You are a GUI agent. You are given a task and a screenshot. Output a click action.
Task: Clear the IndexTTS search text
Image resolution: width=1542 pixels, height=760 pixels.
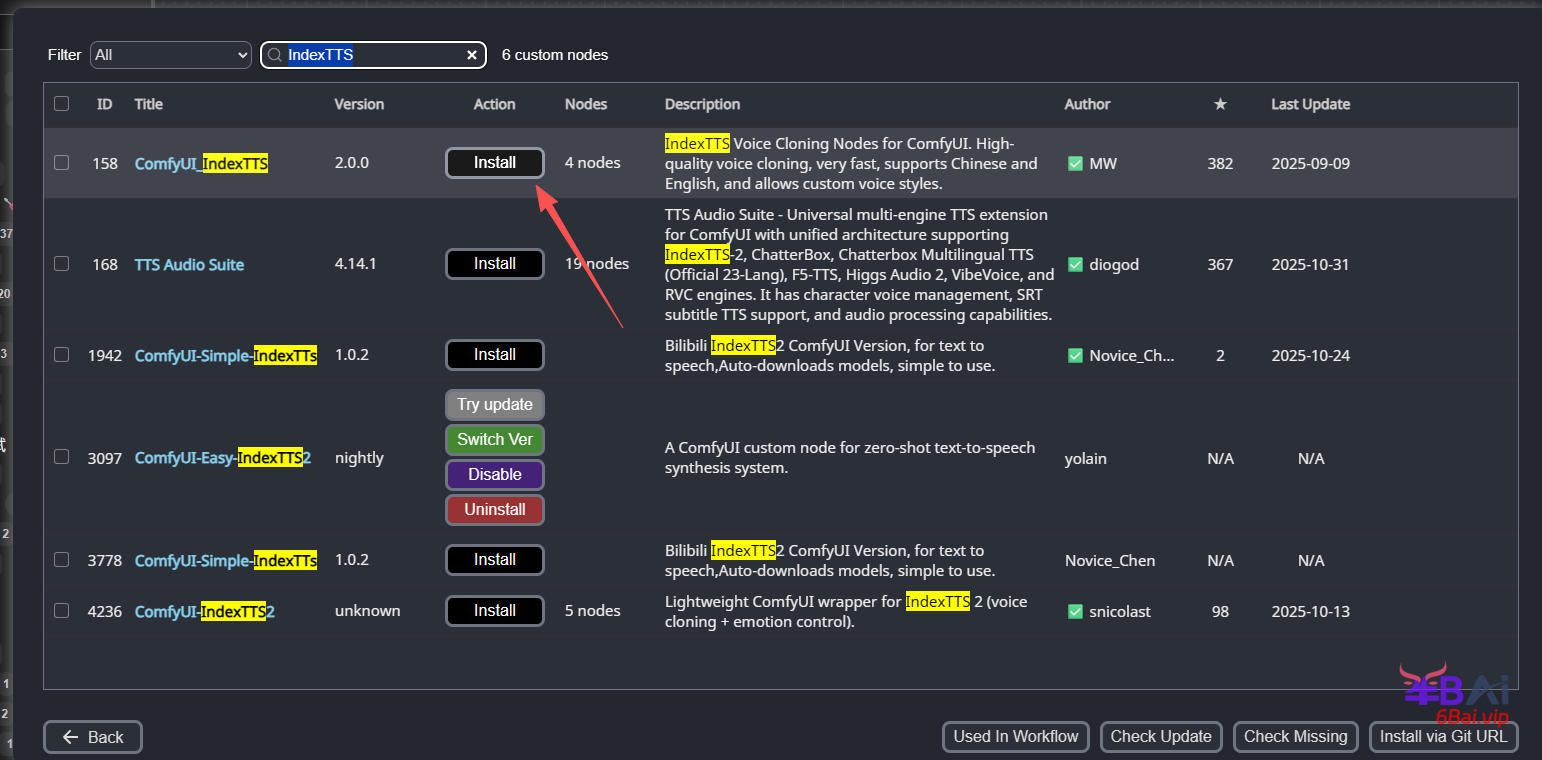tap(472, 55)
